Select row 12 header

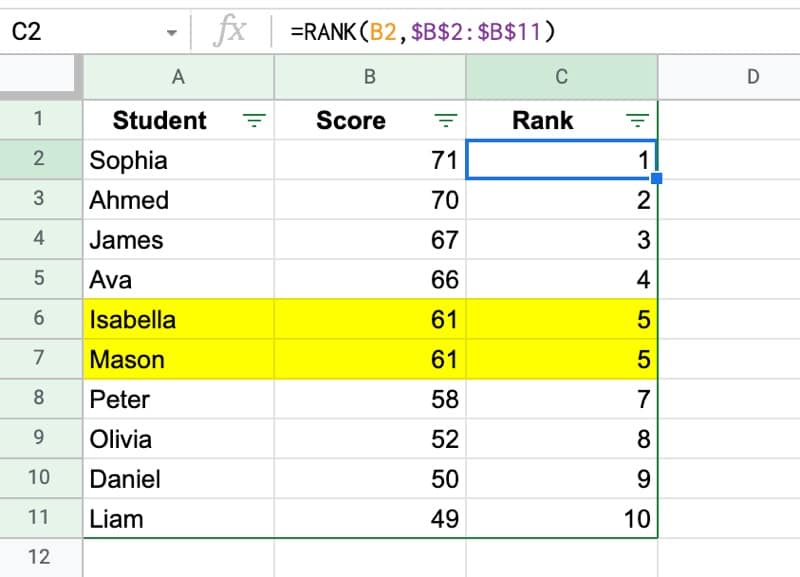pyautogui.click(x=40, y=558)
